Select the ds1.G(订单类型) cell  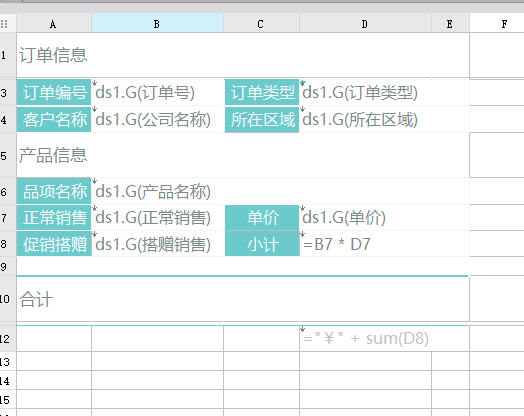point(384,92)
